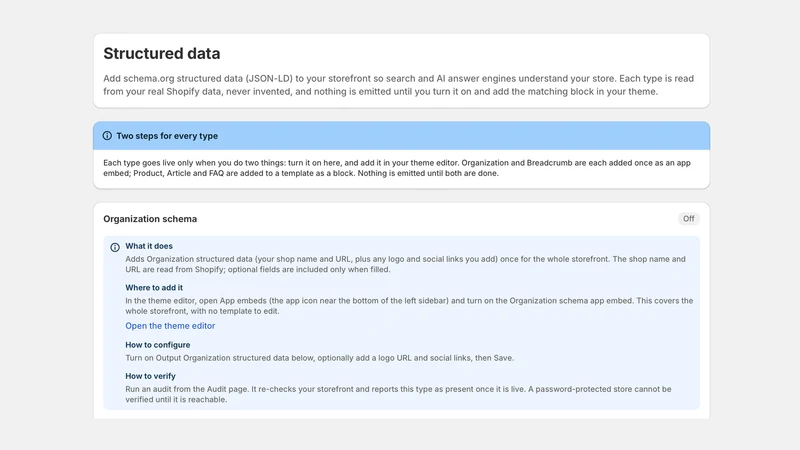Click the text starting Turn on Output Organization
Image resolution: width=800 pixels, height=450 pixels.
[x=319, y=358]
